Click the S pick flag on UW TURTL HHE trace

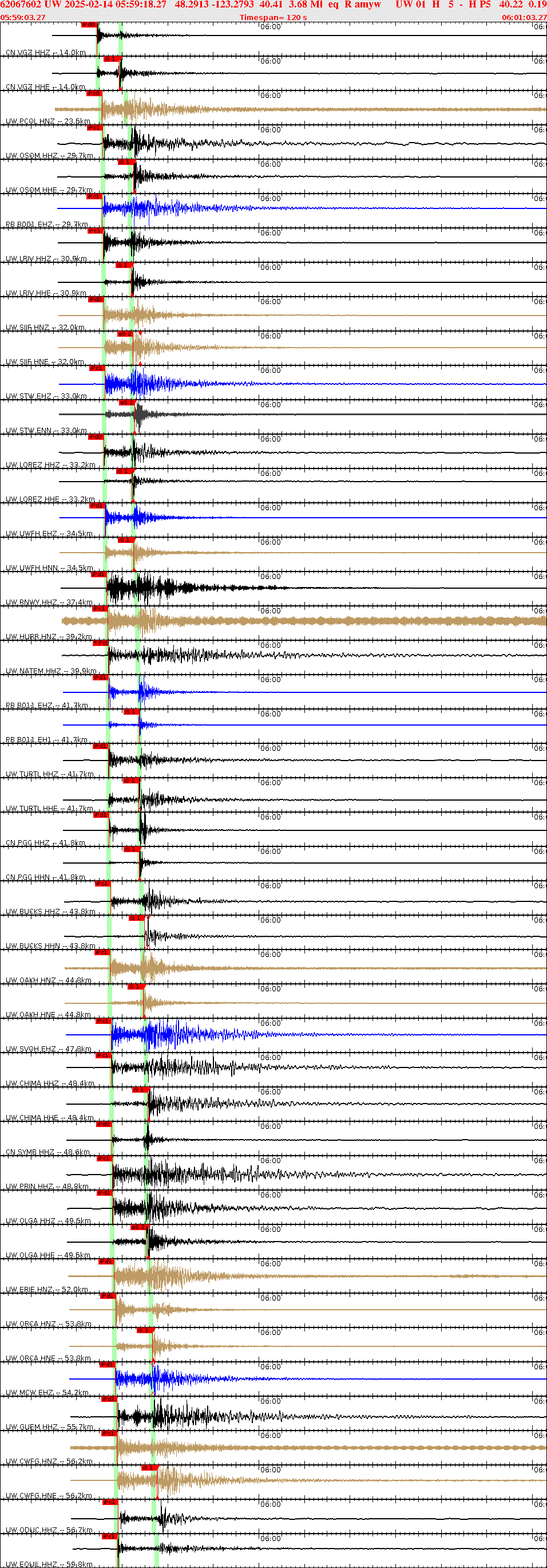pyautogui.click(x=131, y=781)
